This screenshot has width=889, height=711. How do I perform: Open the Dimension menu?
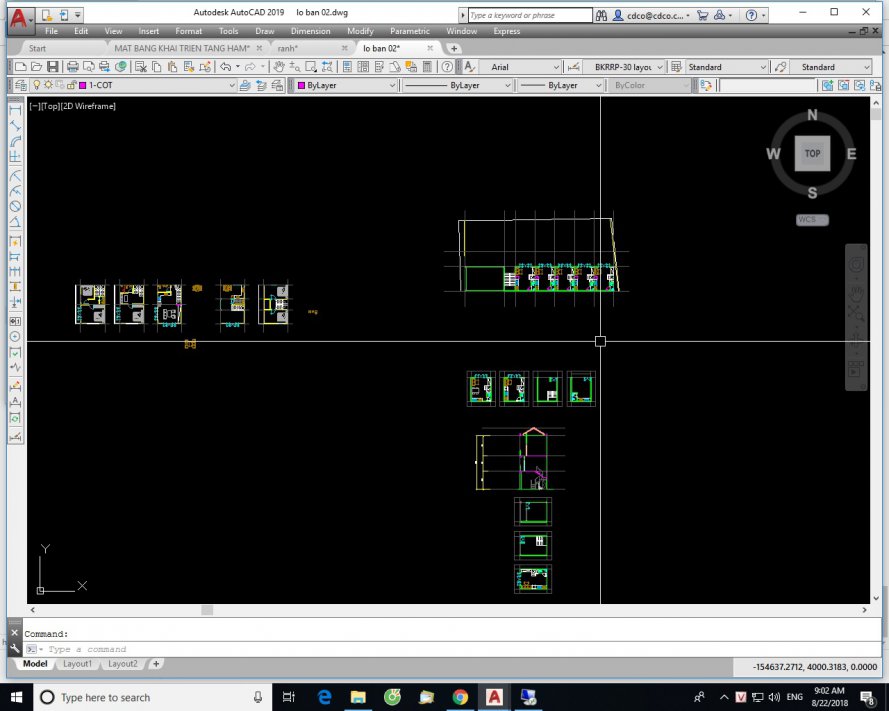(311, 31)
